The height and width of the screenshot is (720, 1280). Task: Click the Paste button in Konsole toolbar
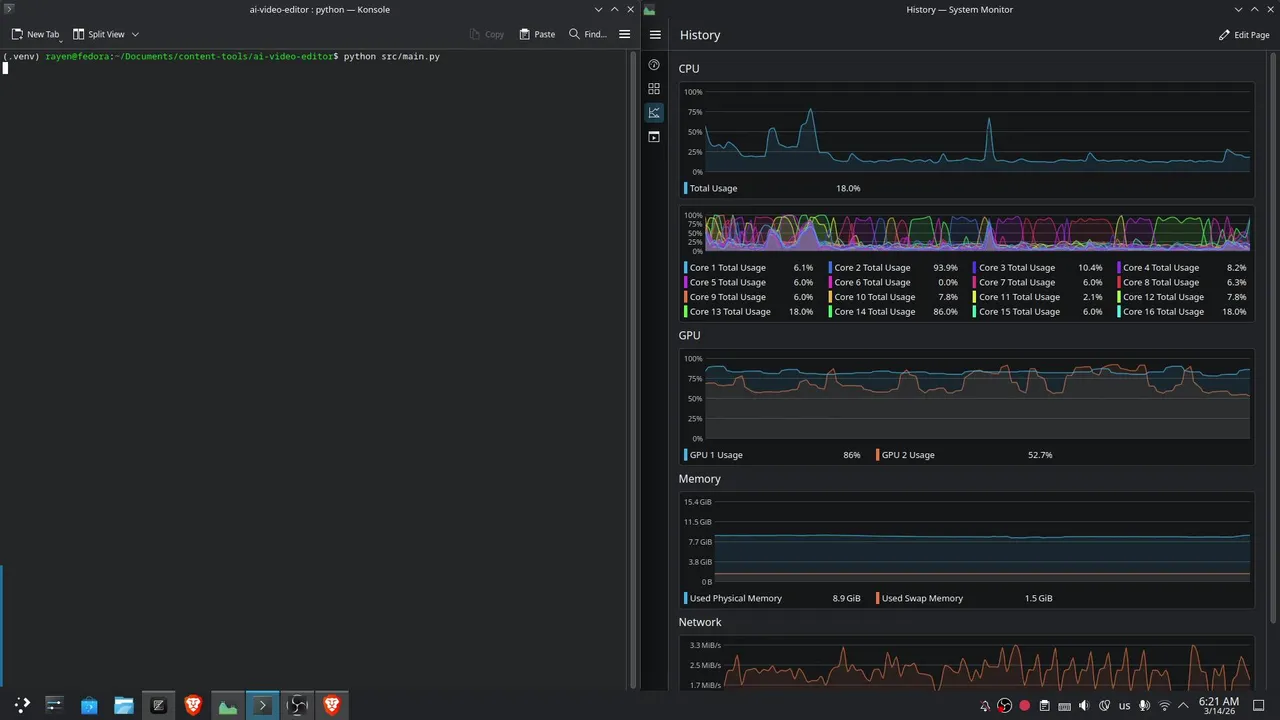537,34
